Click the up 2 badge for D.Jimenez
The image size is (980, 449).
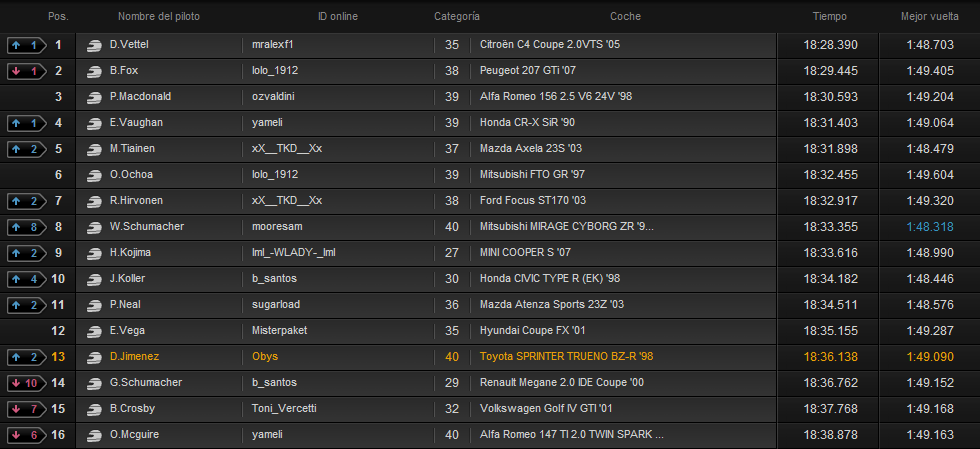click(x=27, y=357)
